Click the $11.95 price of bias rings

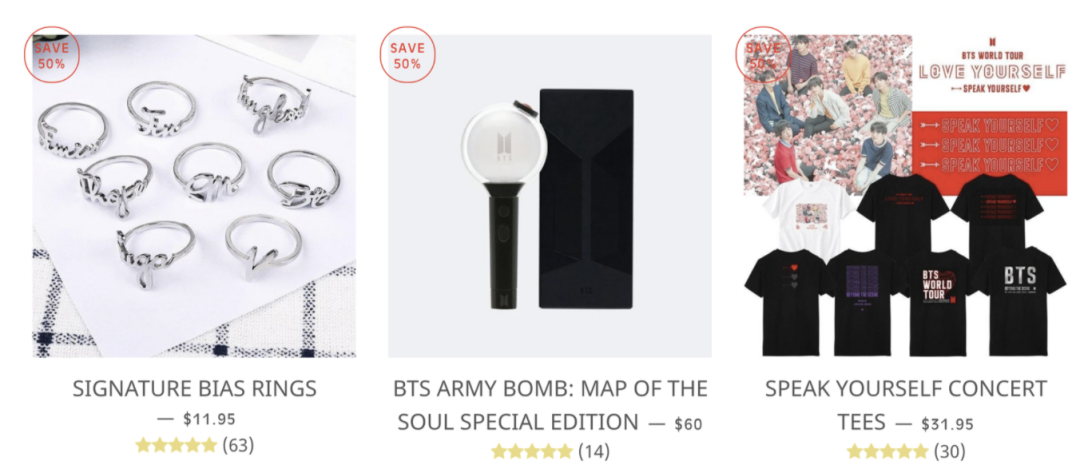[209, 418]
